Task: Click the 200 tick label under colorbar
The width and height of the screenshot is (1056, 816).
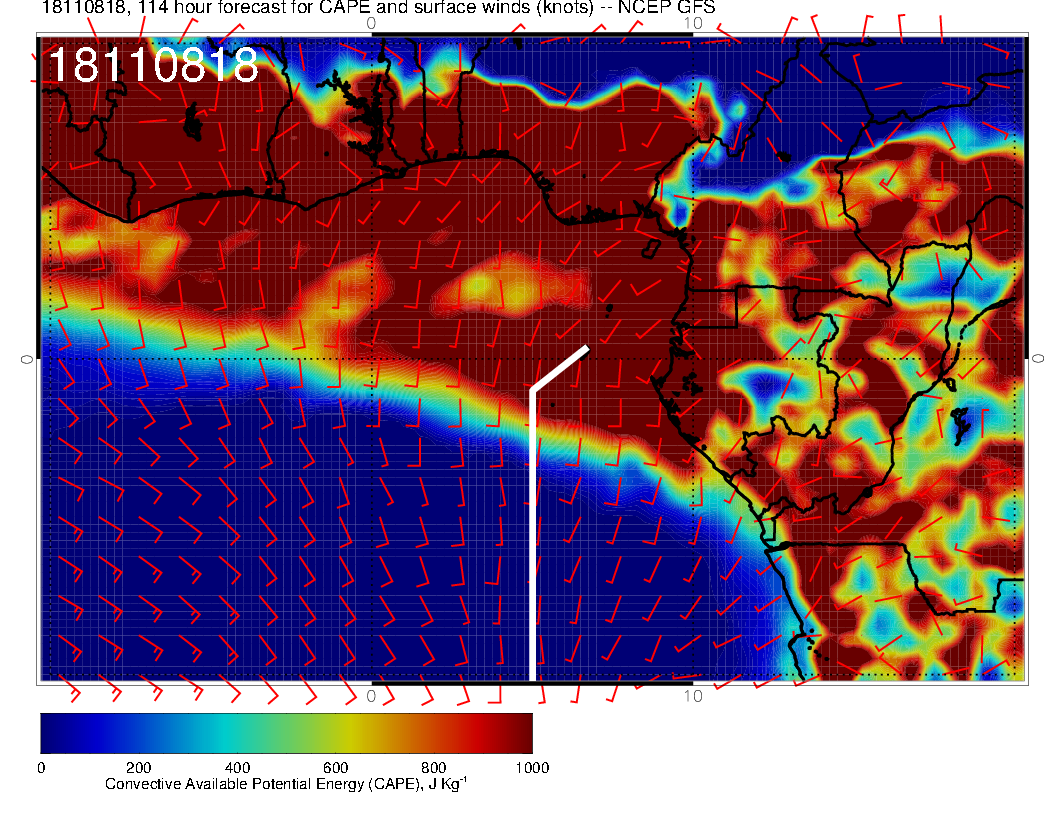Action: pyautogui.click(x=138, y=768)
